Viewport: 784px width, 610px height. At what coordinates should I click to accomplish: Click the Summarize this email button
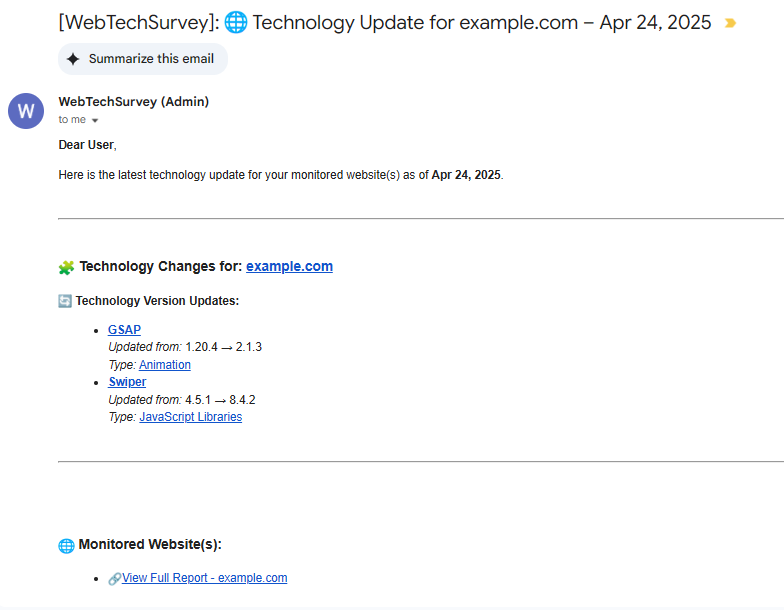[142, 59]
